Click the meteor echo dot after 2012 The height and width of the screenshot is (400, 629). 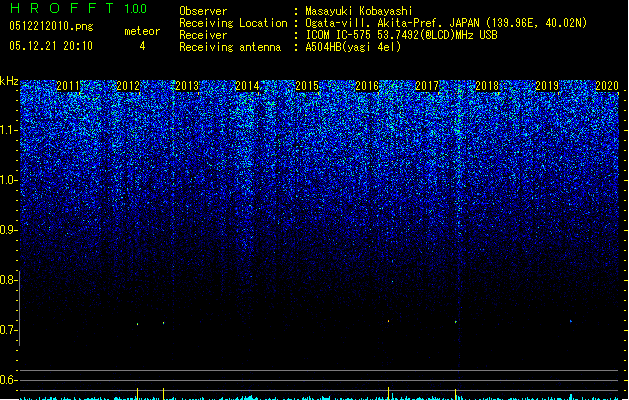(x=138, y=324)
